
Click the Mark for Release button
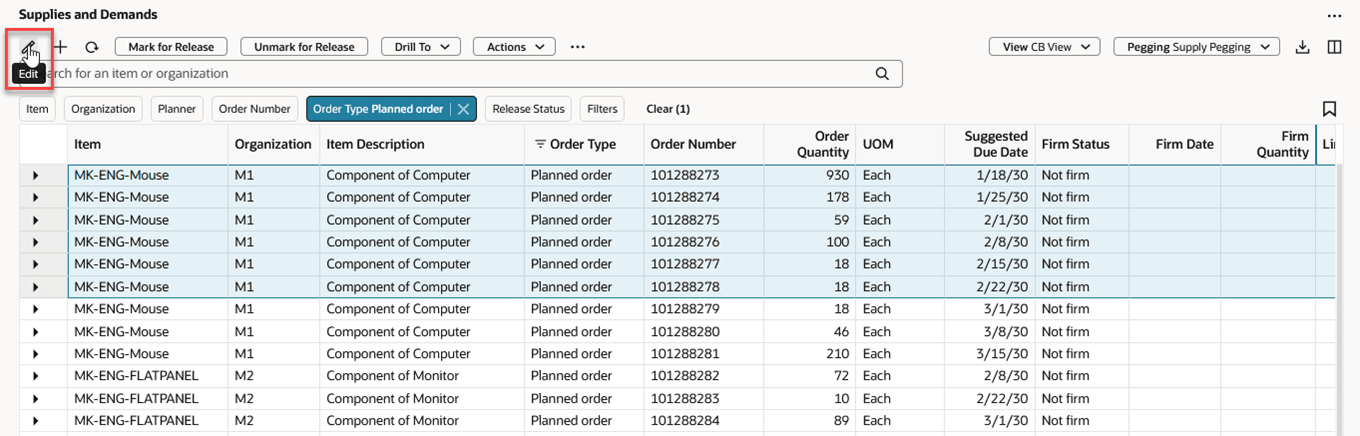pos(171,47)
